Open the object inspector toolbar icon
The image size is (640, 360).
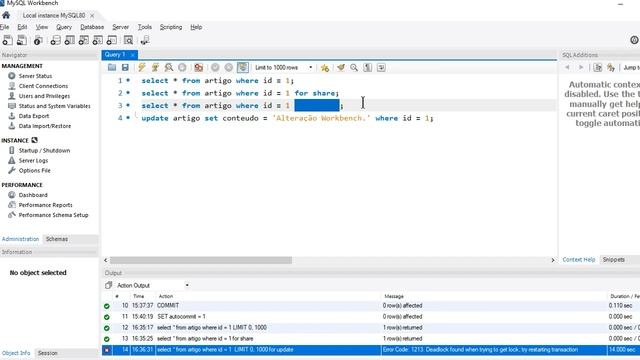38,40
